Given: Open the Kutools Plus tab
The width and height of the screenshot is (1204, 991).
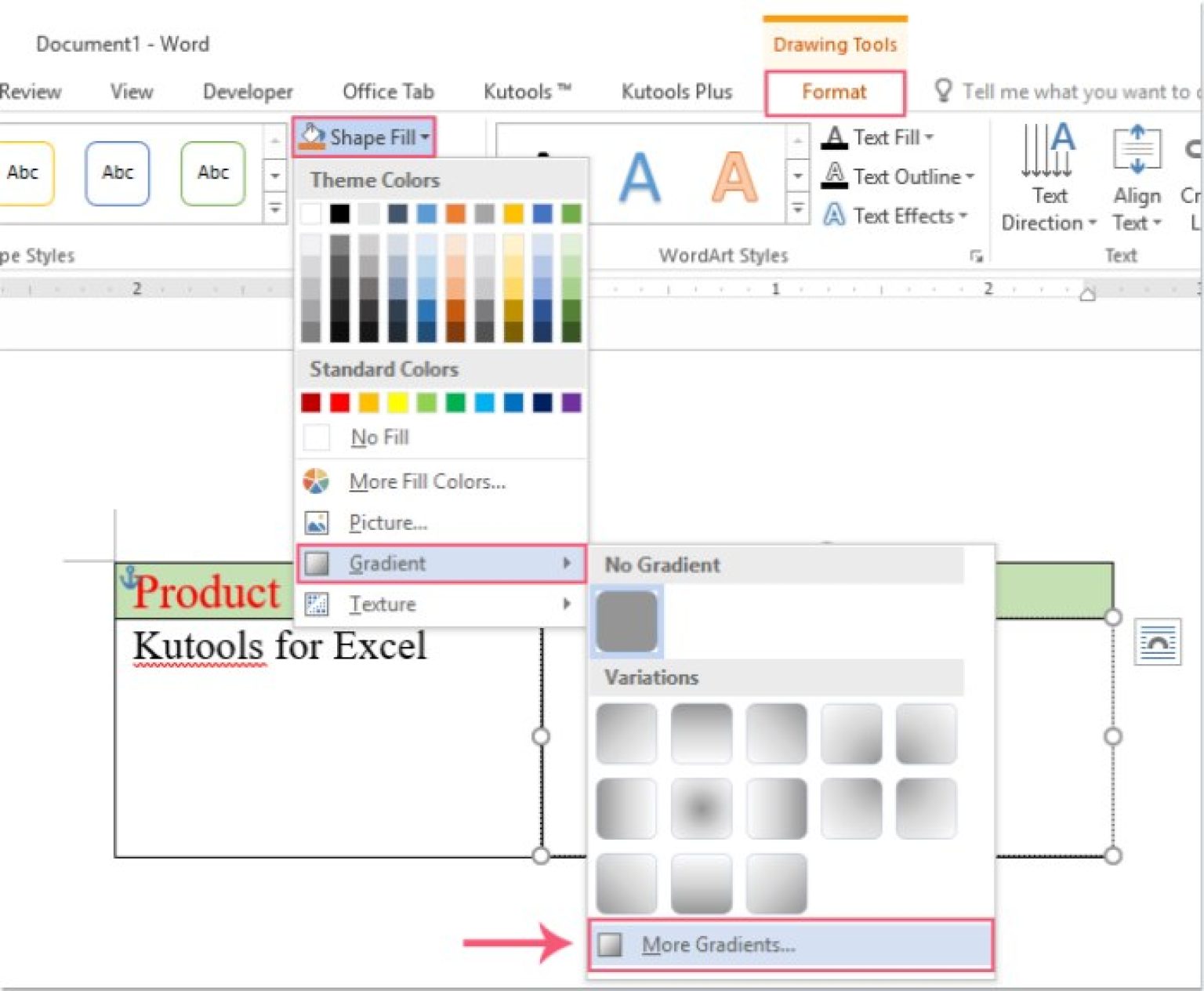Looking at the screenshot, I should coord(676,92).
